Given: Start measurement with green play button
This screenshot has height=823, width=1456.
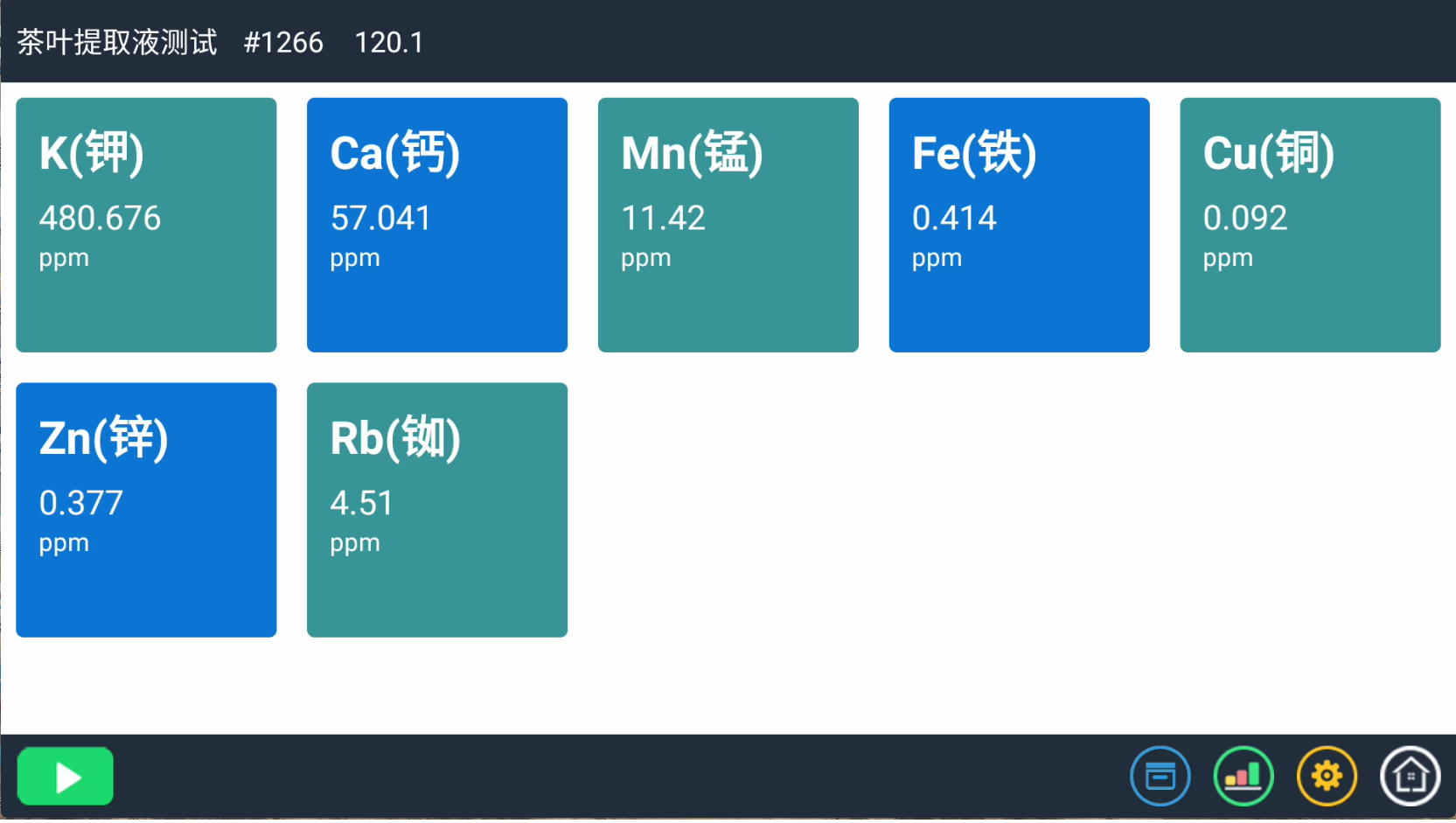Looking at the screenshot, I should (66, 776).
